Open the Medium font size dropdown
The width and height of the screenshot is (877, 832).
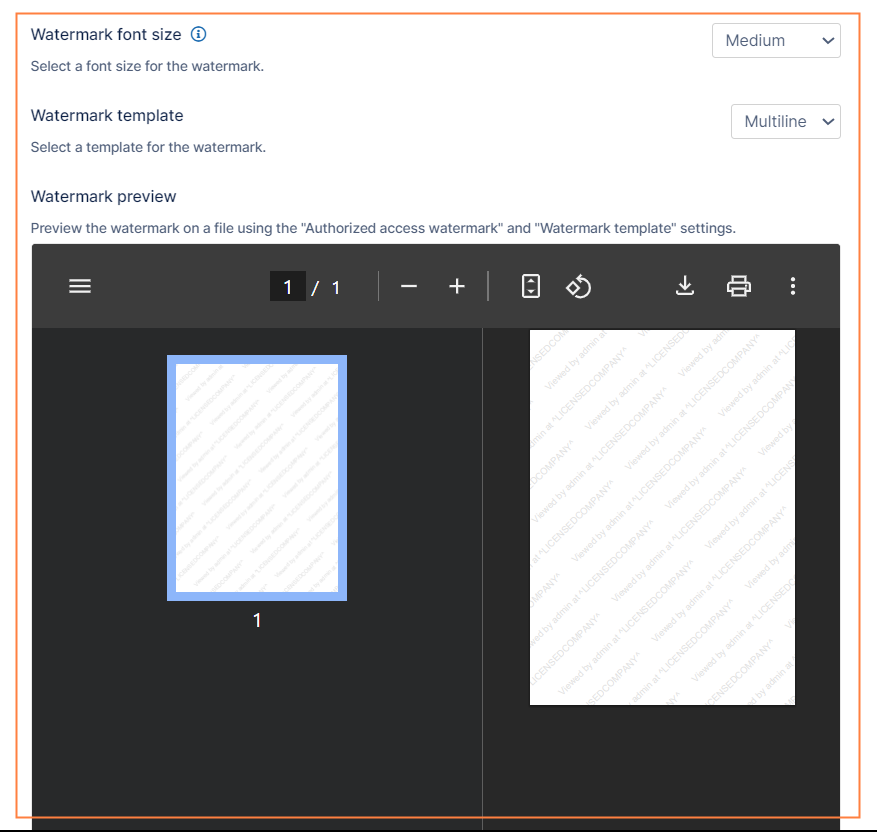(x=776, y=41)
